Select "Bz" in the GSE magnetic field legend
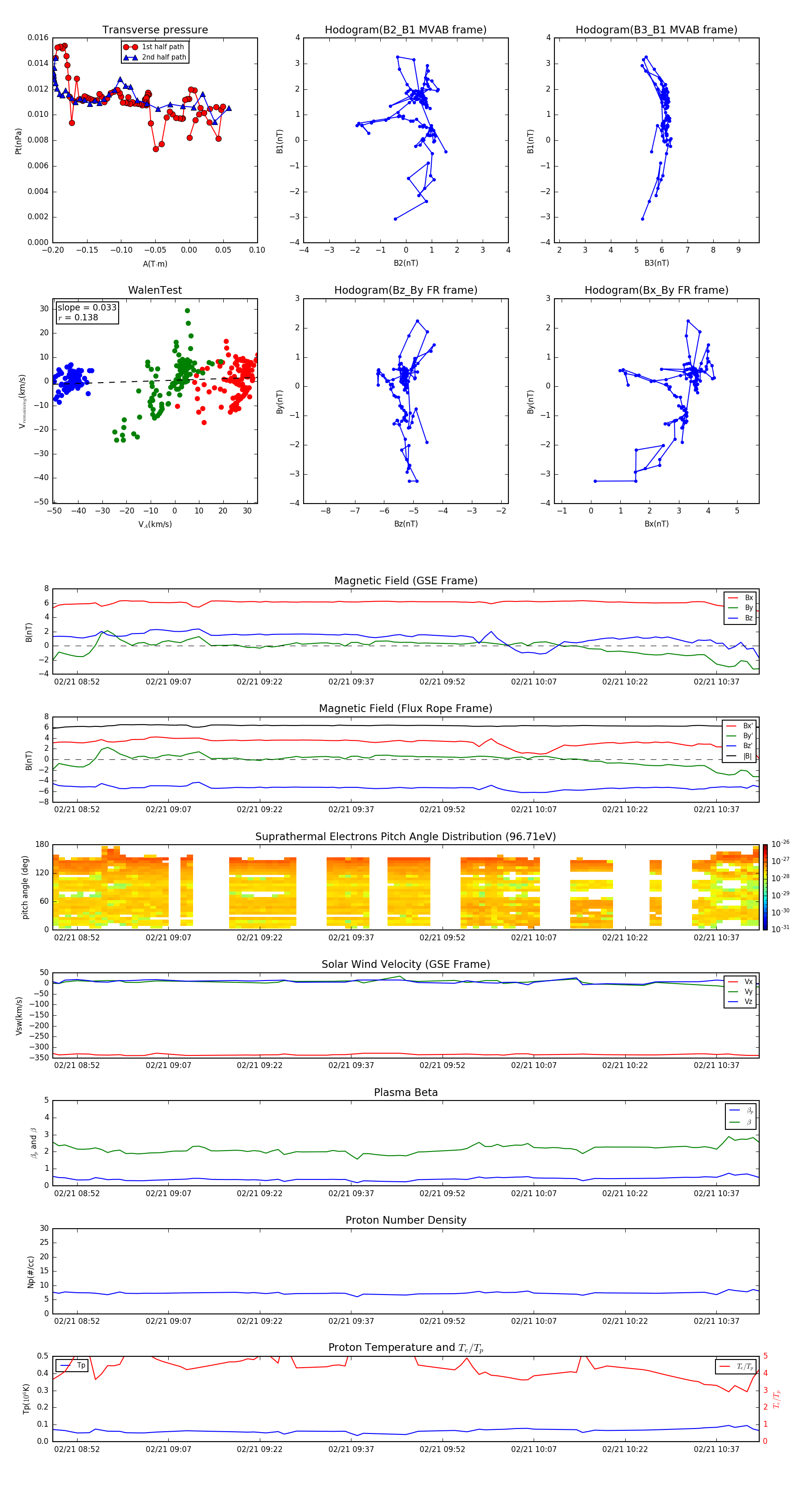 tap(740, 618)
